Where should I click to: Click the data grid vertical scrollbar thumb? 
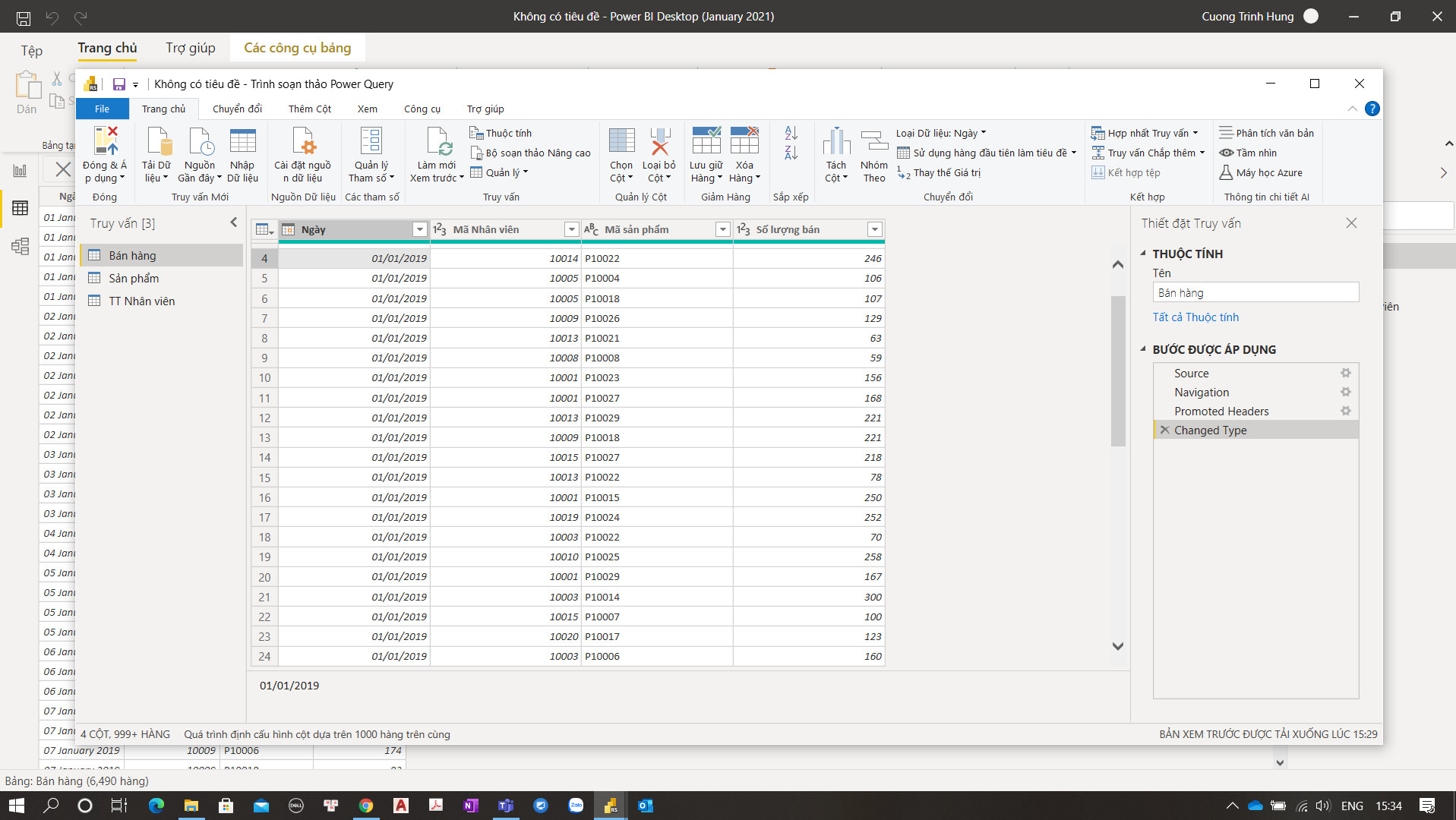[x=1117, y=371]
